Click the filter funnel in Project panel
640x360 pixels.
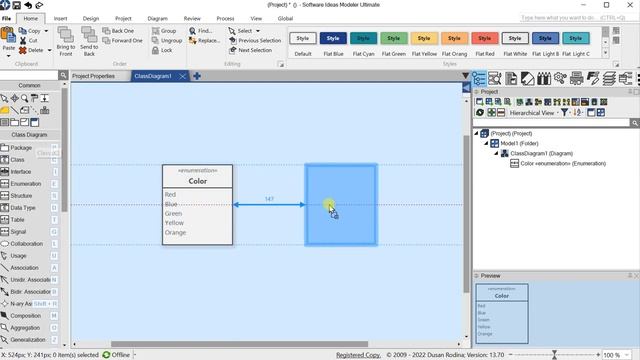(564, 113)
